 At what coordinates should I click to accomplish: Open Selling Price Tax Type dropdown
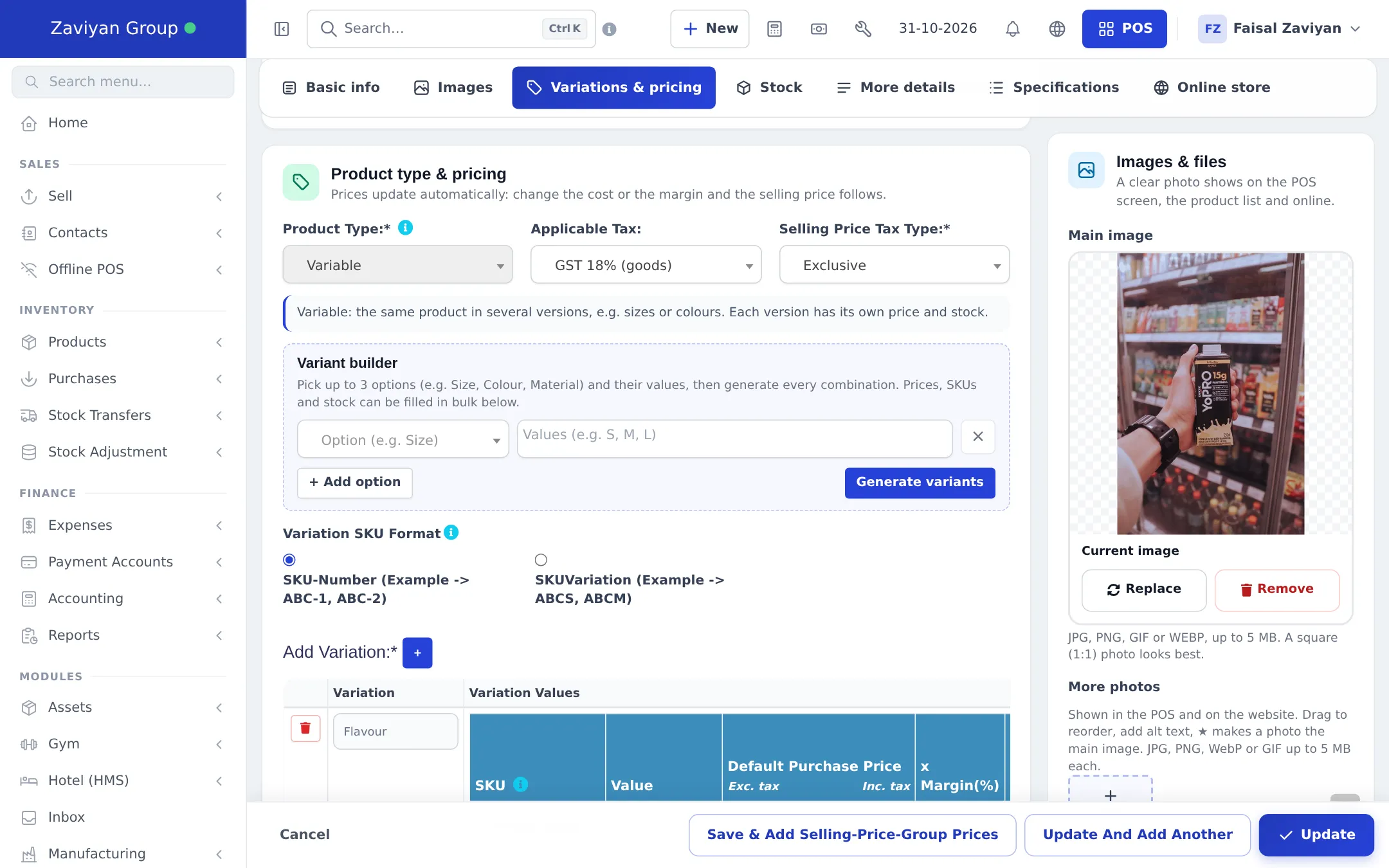tap(894, 265)
